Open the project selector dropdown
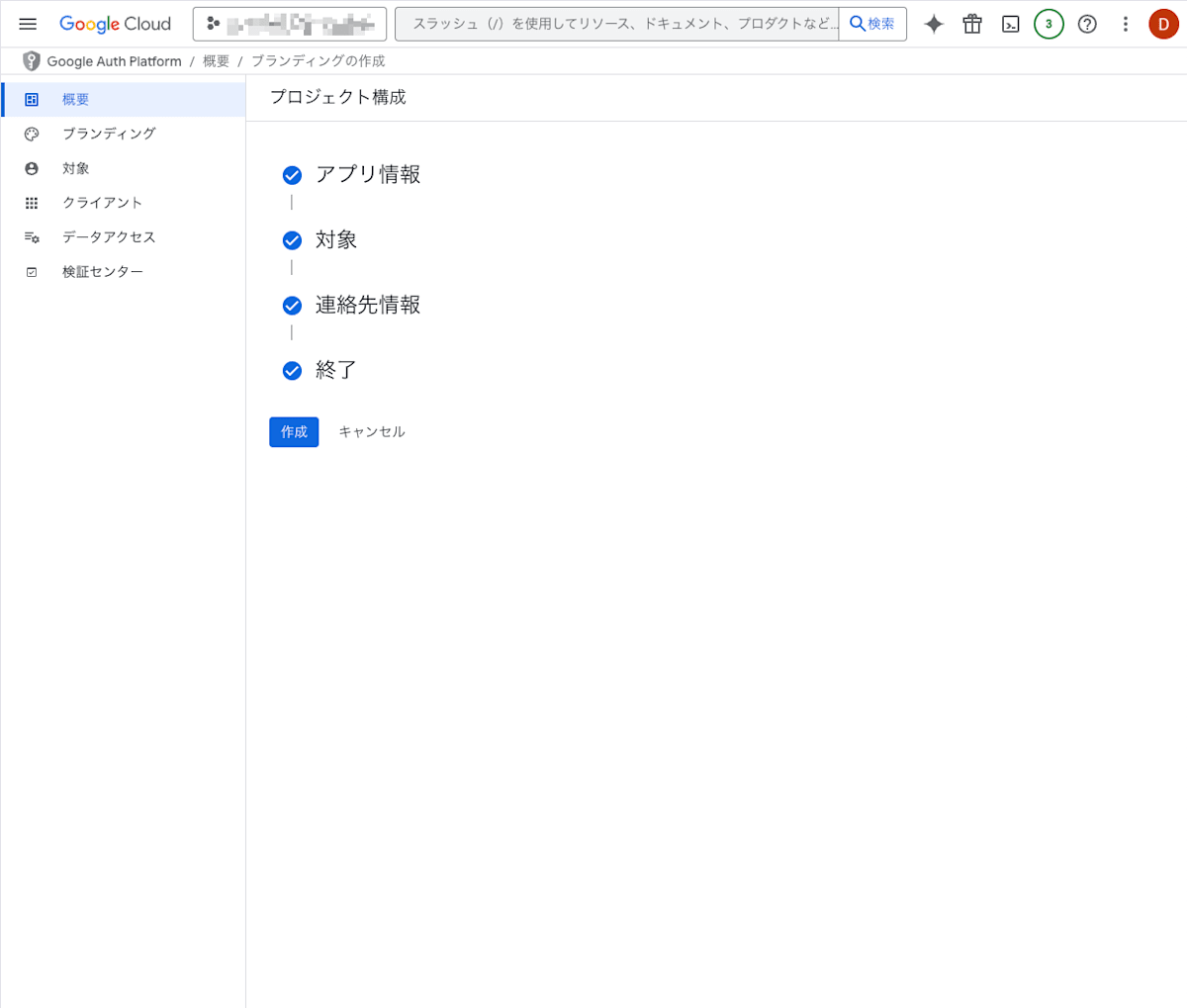The width and height of the screenshot is (1187, 1008). click(290, 24)
